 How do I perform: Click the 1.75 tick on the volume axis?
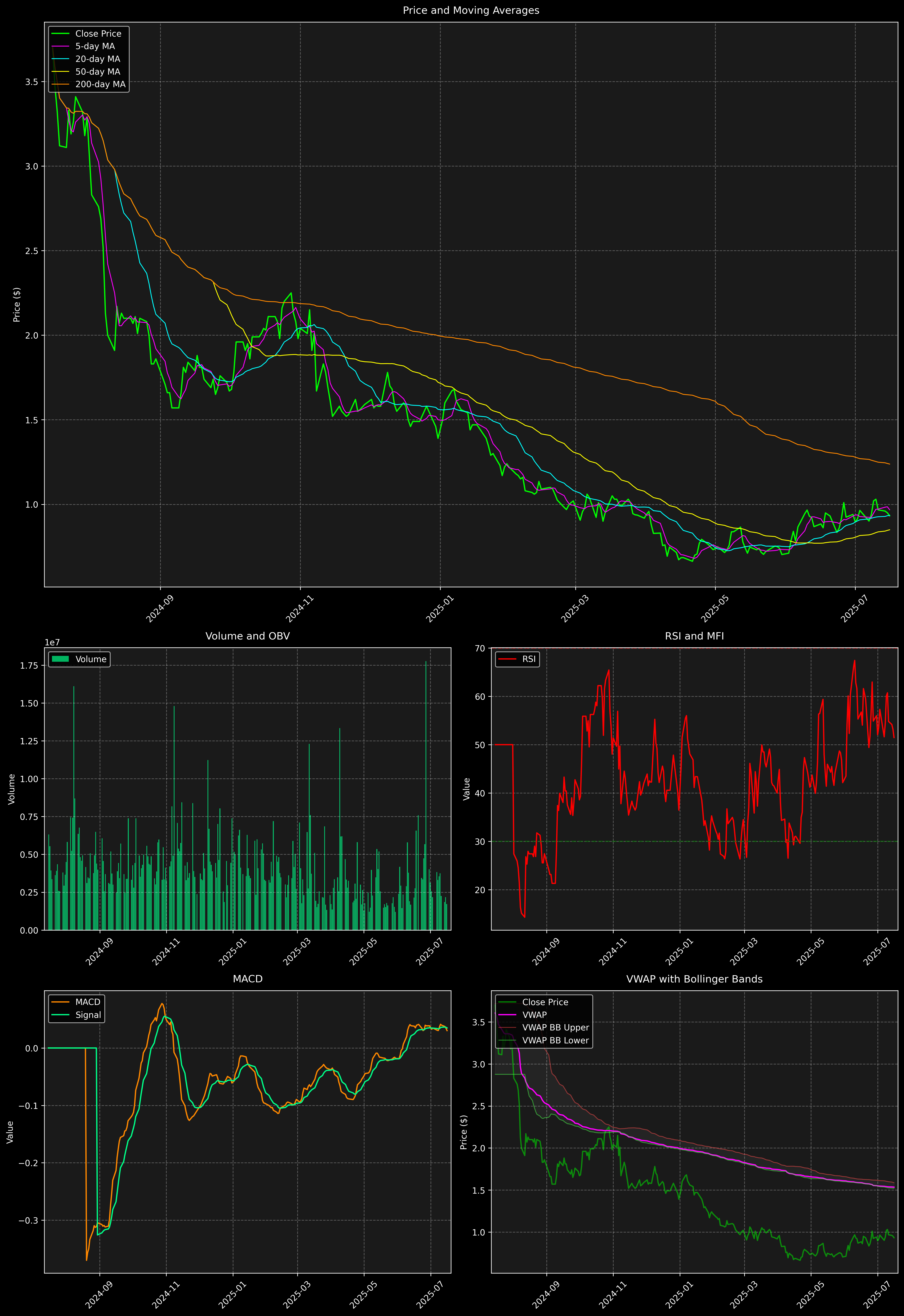[29, 665]
